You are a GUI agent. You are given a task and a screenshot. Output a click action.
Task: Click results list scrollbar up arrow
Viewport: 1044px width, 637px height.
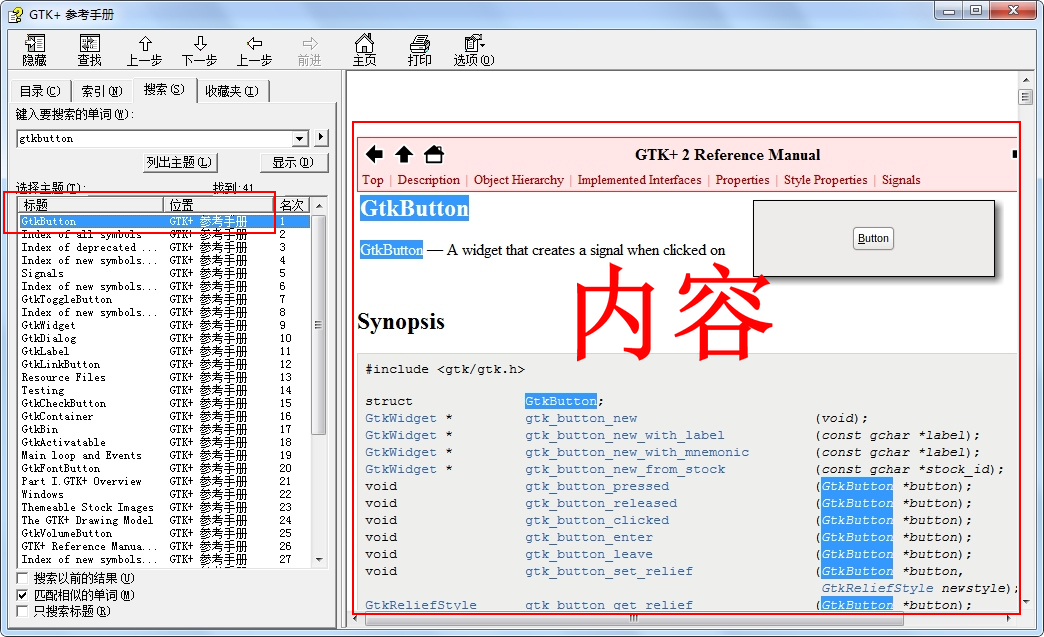319,205
